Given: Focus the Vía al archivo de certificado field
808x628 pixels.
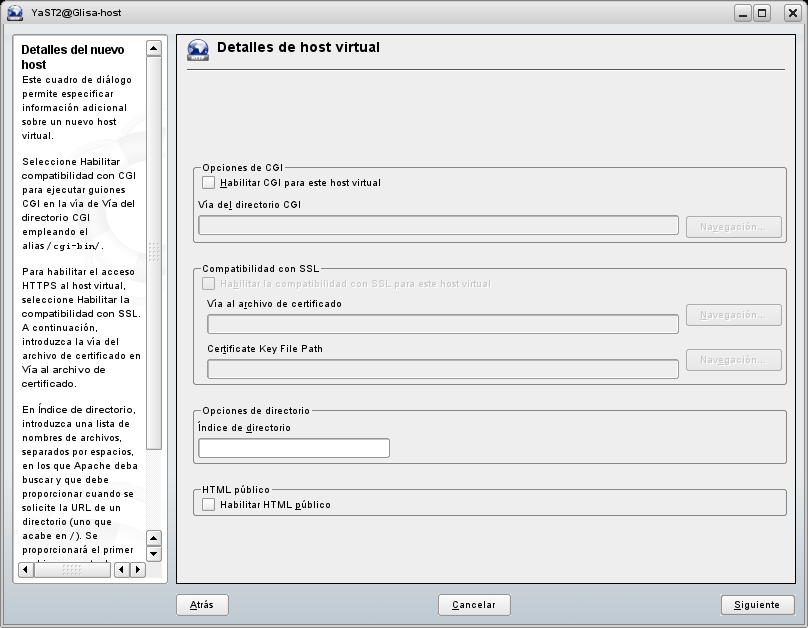Looking at the screenshot, I should 443,324.
